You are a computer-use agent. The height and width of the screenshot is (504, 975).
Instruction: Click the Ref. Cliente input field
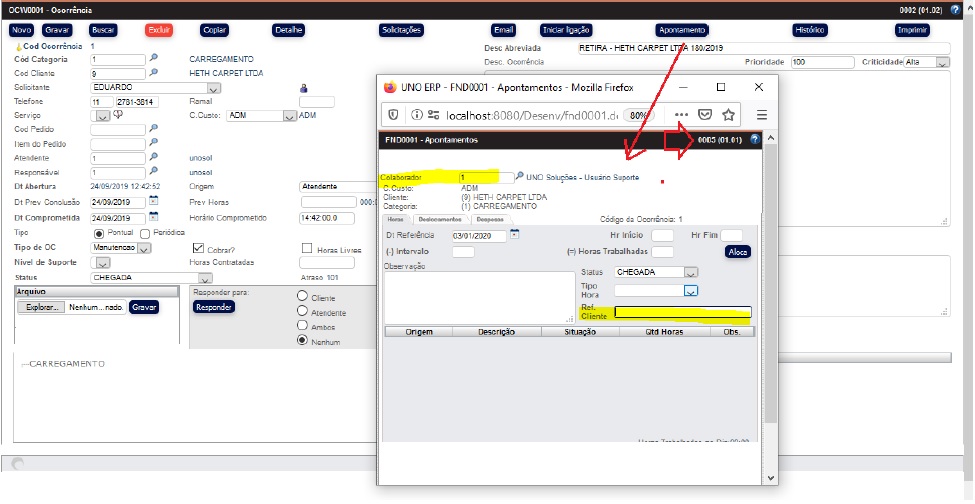click(682, 312)
